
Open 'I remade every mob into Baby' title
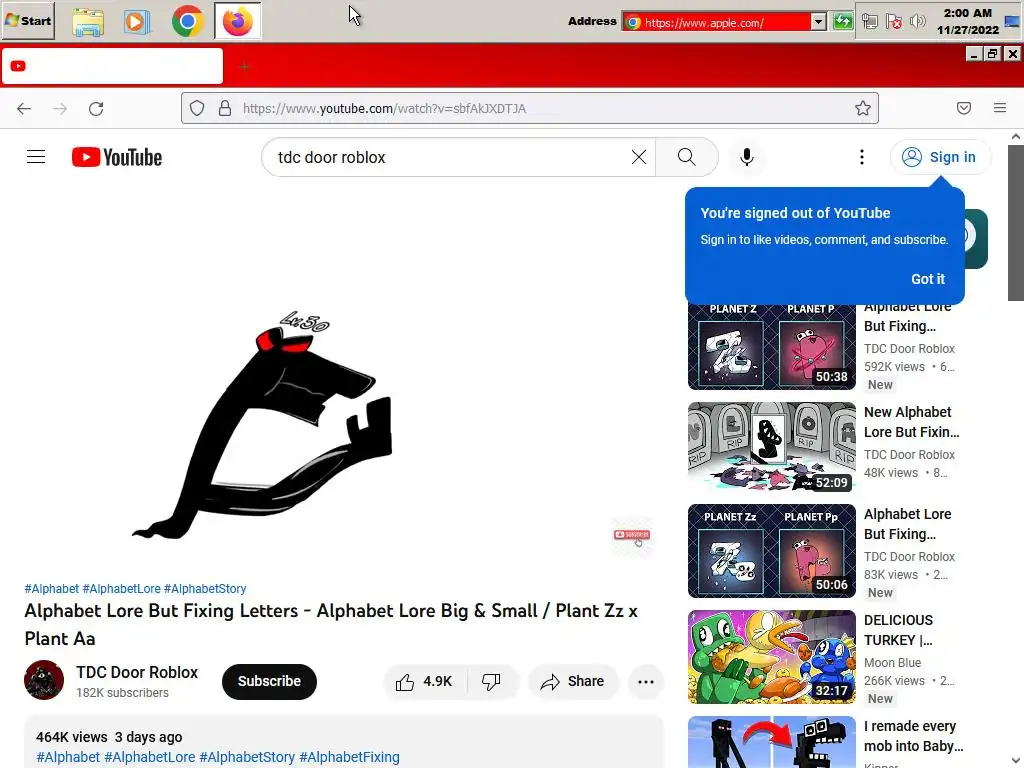point(914,736)
